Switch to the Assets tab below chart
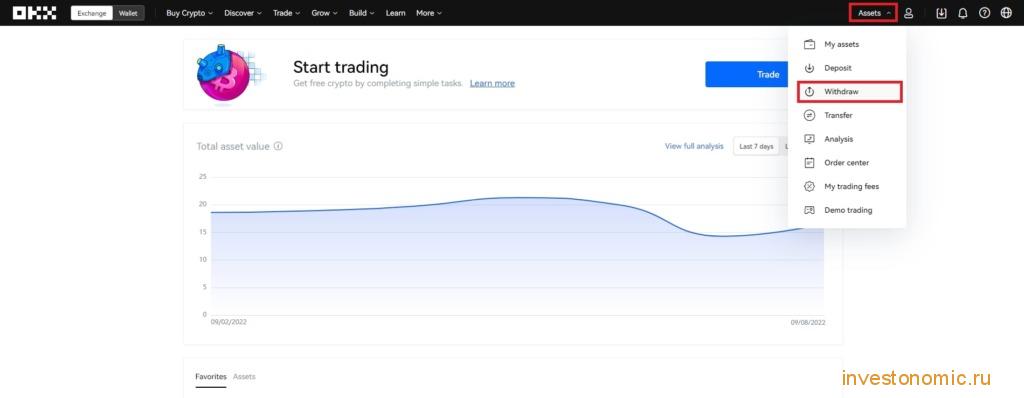 point(244,376)
